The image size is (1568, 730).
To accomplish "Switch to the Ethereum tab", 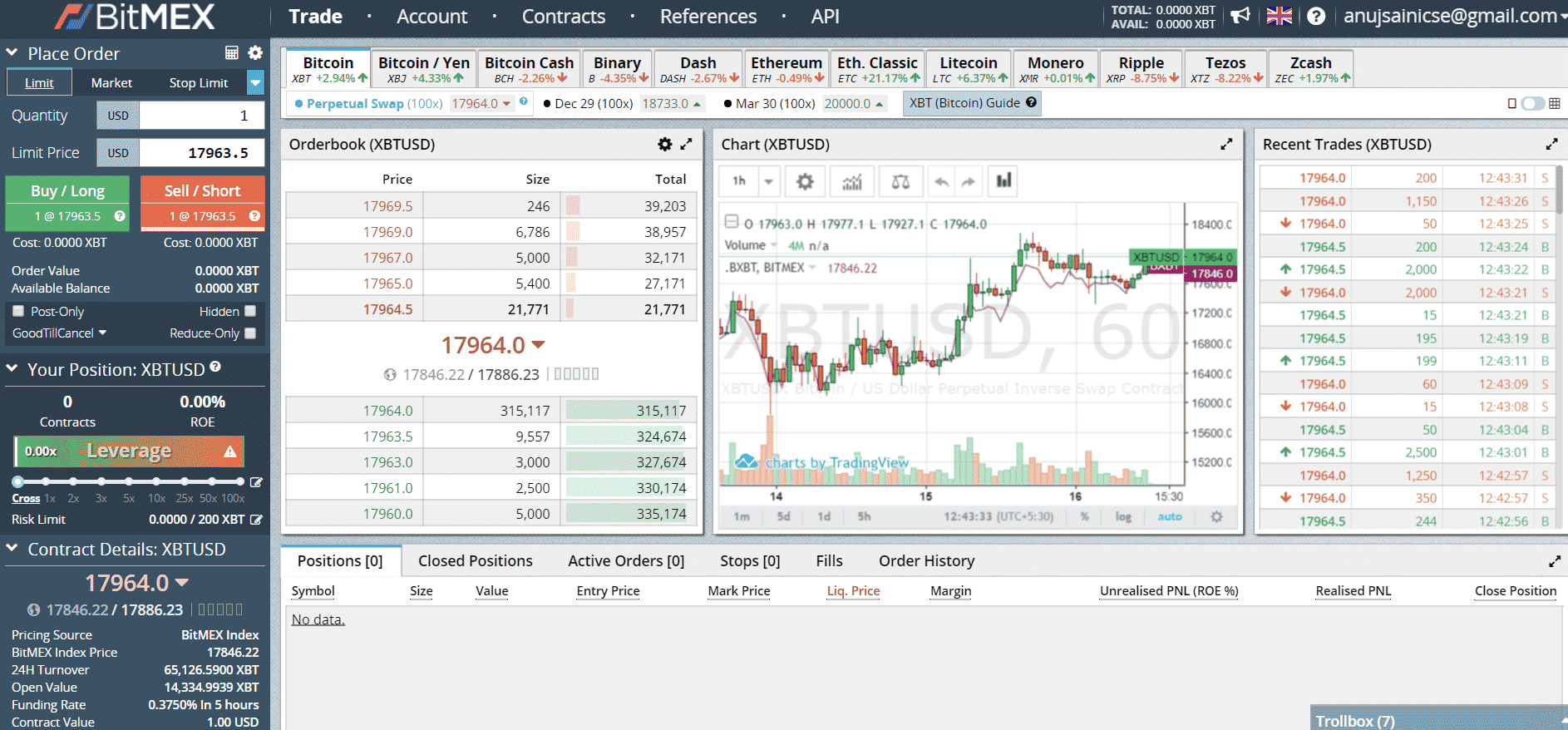I will (786, 68).
